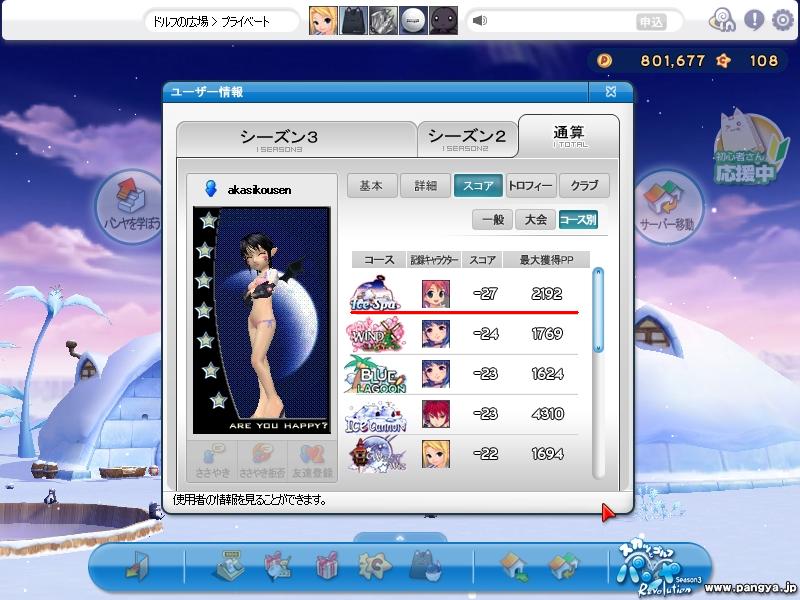Click the ささやき拒否 block whisper button
Viewport: 800px width, 600px height.
(x=262, y=461)
